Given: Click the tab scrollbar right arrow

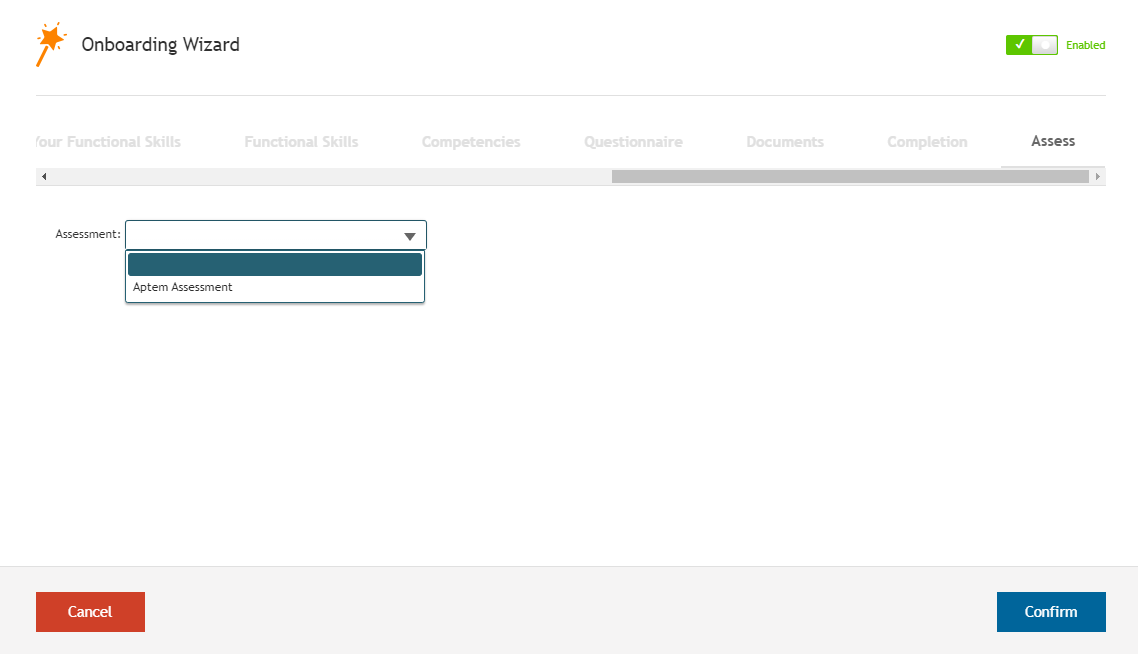Looking at the screenshot, I should 1097,176.
